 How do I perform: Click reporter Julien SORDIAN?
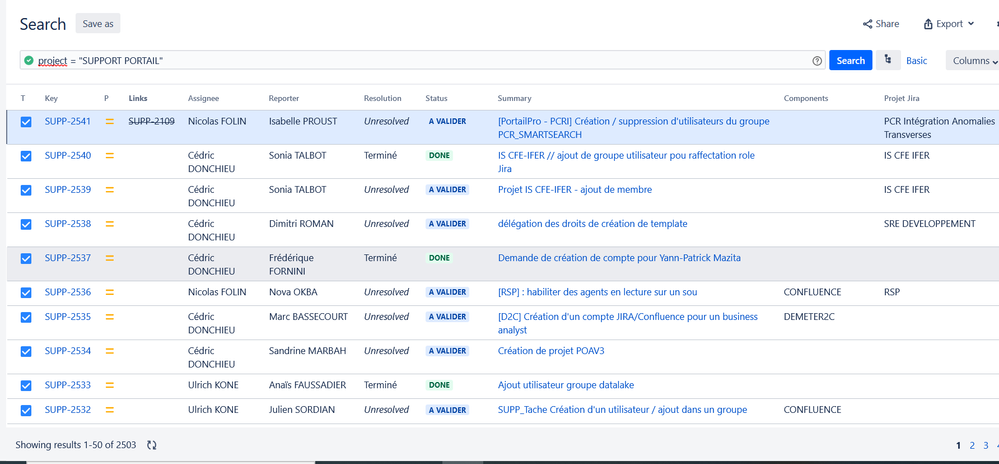(x=301, y=410)
